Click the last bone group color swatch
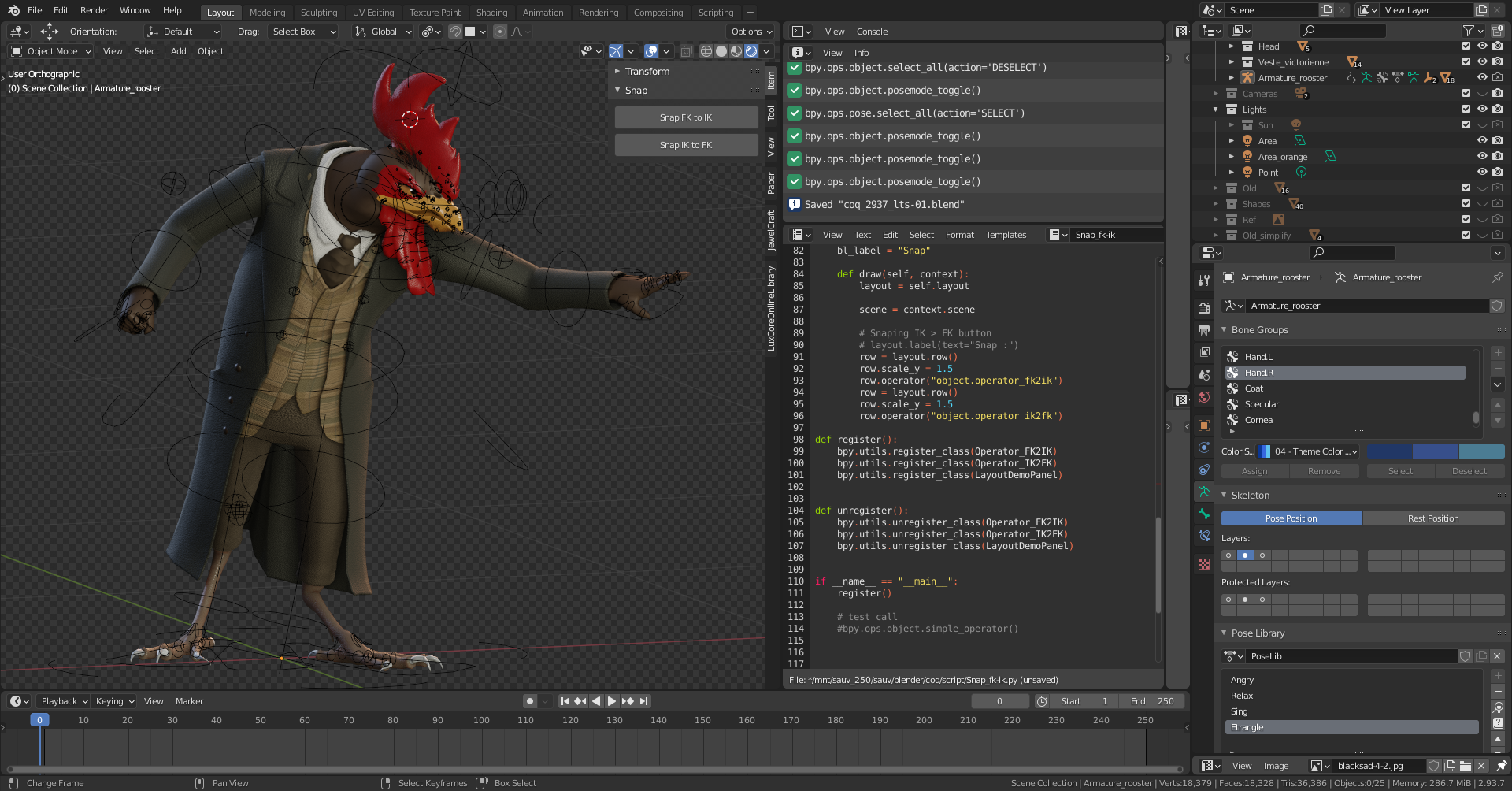1512x791 pixels. click(x=1481, y=451)
